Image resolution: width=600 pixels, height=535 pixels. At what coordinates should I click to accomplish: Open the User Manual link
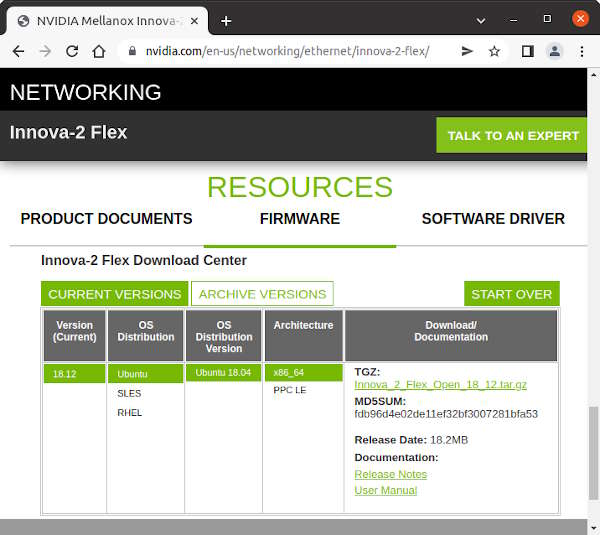[386, 490]
